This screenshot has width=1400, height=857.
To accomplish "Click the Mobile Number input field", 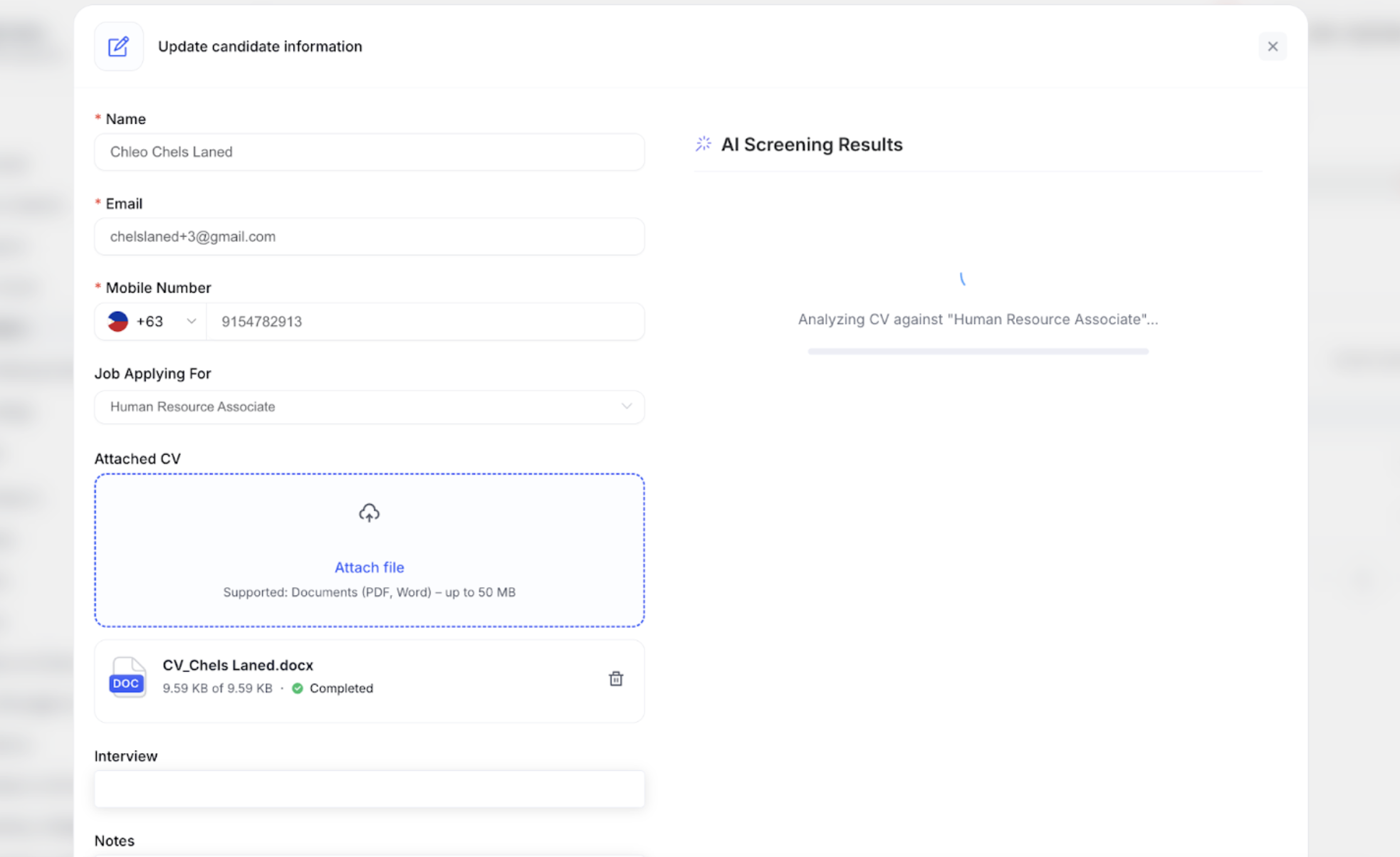I will pos(426,321).
